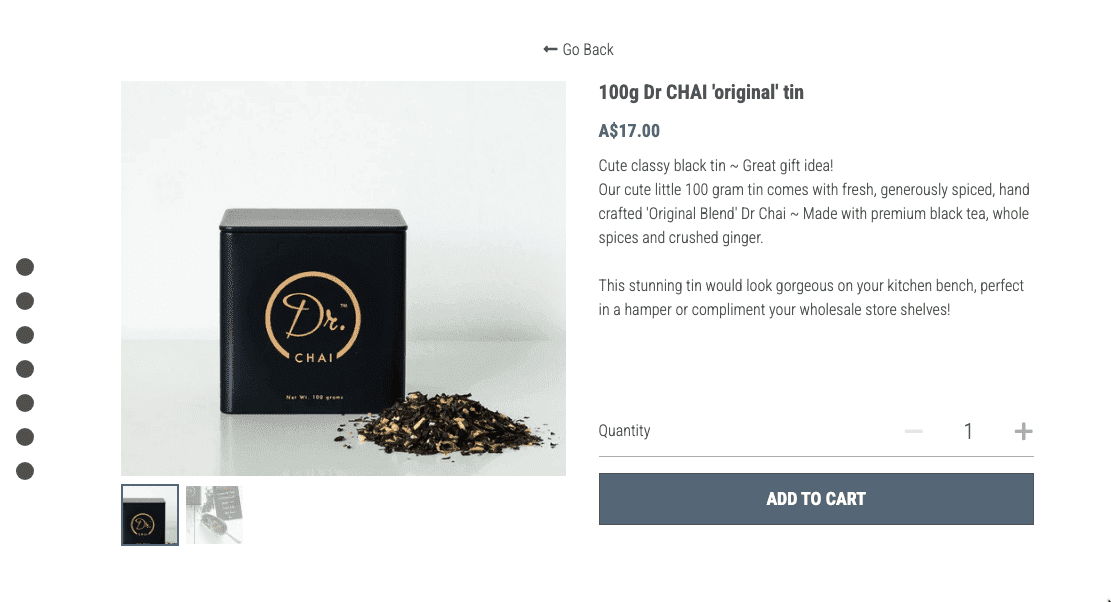Increase quantity with the plus button

[x=1023, y=431]
